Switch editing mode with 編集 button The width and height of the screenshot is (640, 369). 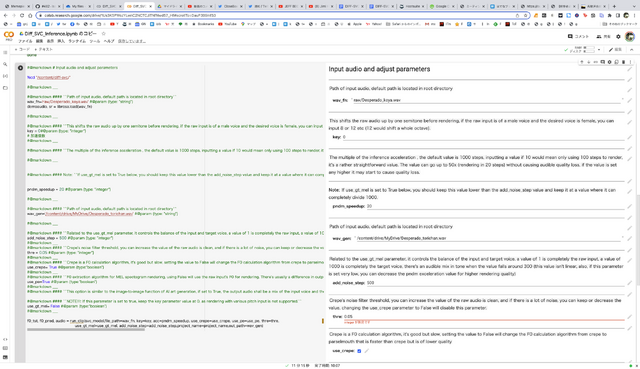click(x=615, y=49)
